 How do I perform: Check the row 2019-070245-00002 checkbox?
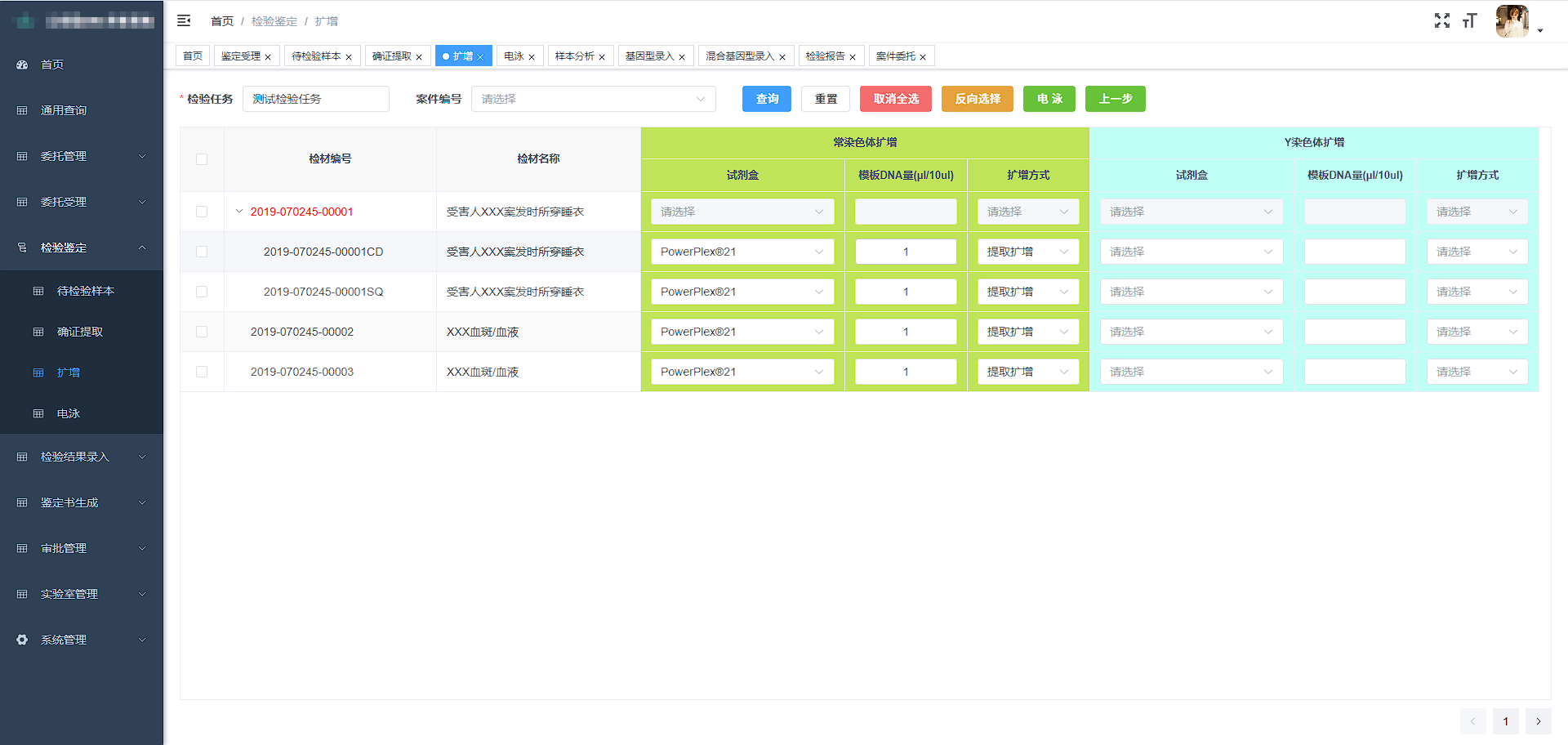click(x=202, y=332)
